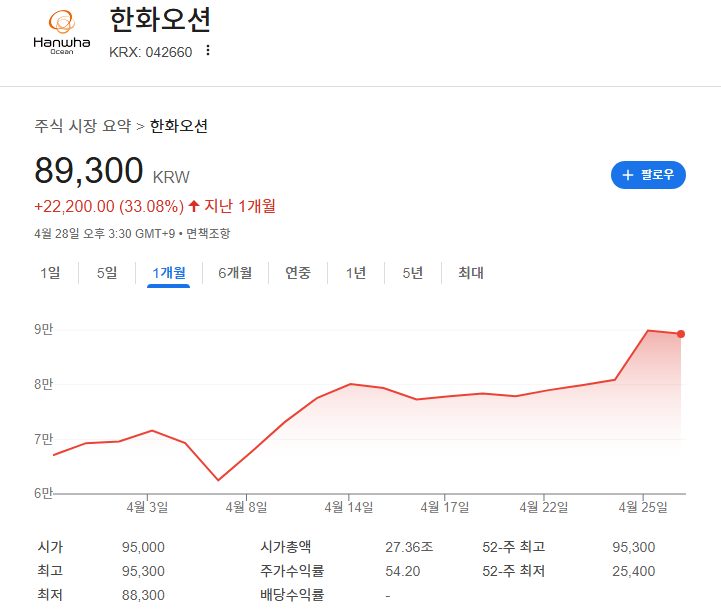Click the 팔로우 follow button
Screen dimensions: 721x614
pos(648,175)
